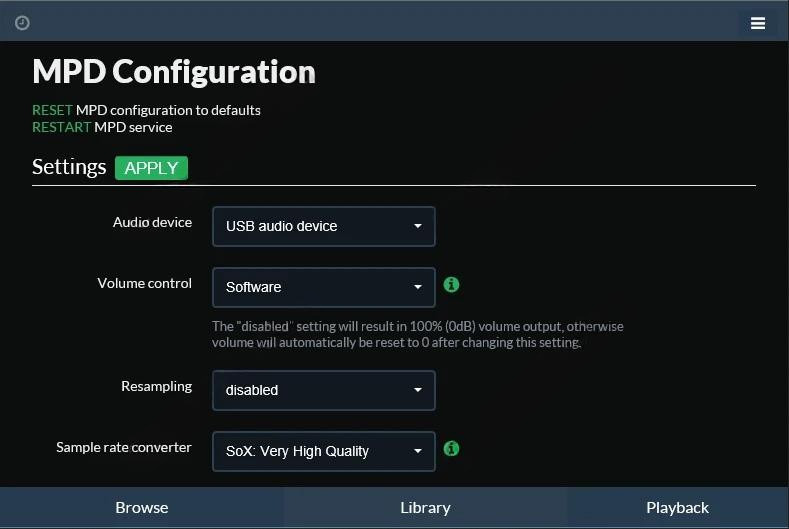Image resolution: width=789 pixels, height=529 pixels.
Task: Switch to the Browse tab
Action: tap(142, 507)
